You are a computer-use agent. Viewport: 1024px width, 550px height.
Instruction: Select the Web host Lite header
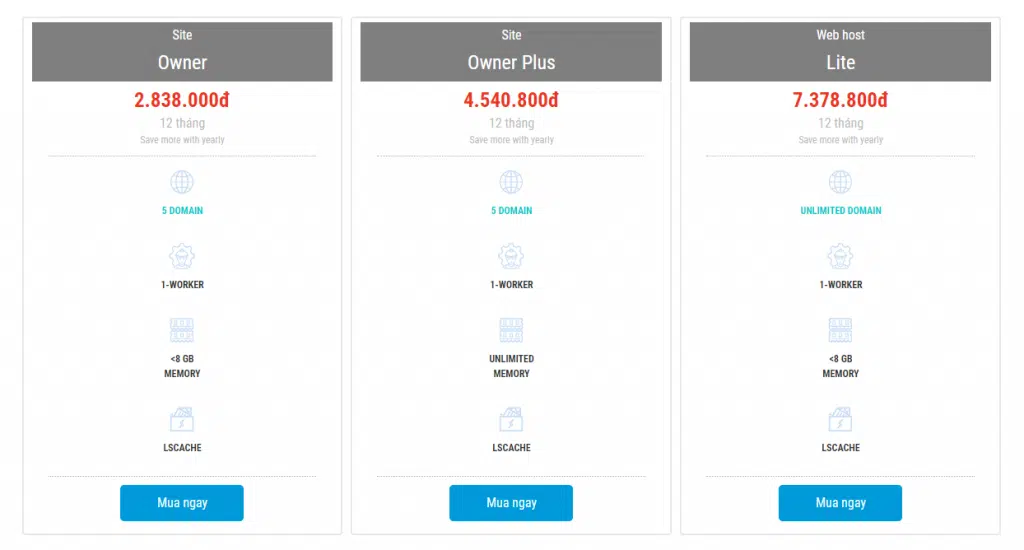[x=840, y=52]
